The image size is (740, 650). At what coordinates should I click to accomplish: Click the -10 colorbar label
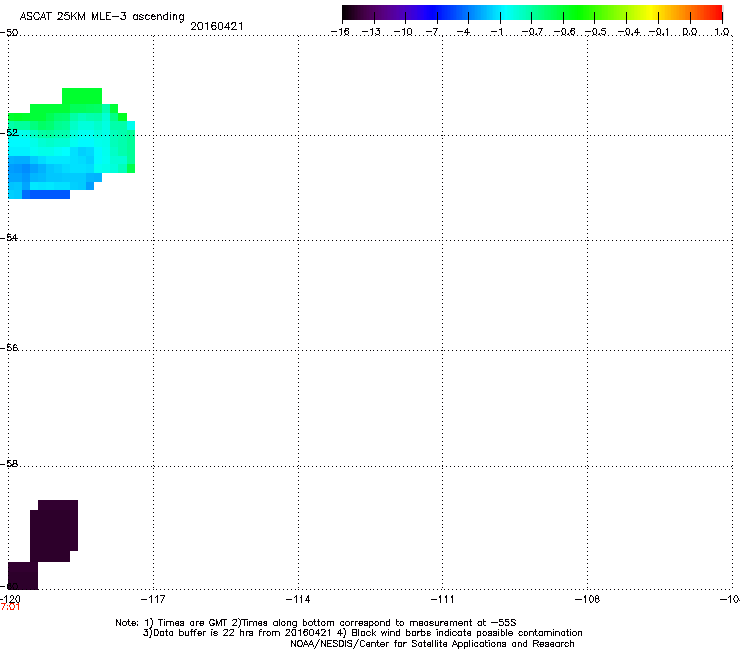[403, 32]
